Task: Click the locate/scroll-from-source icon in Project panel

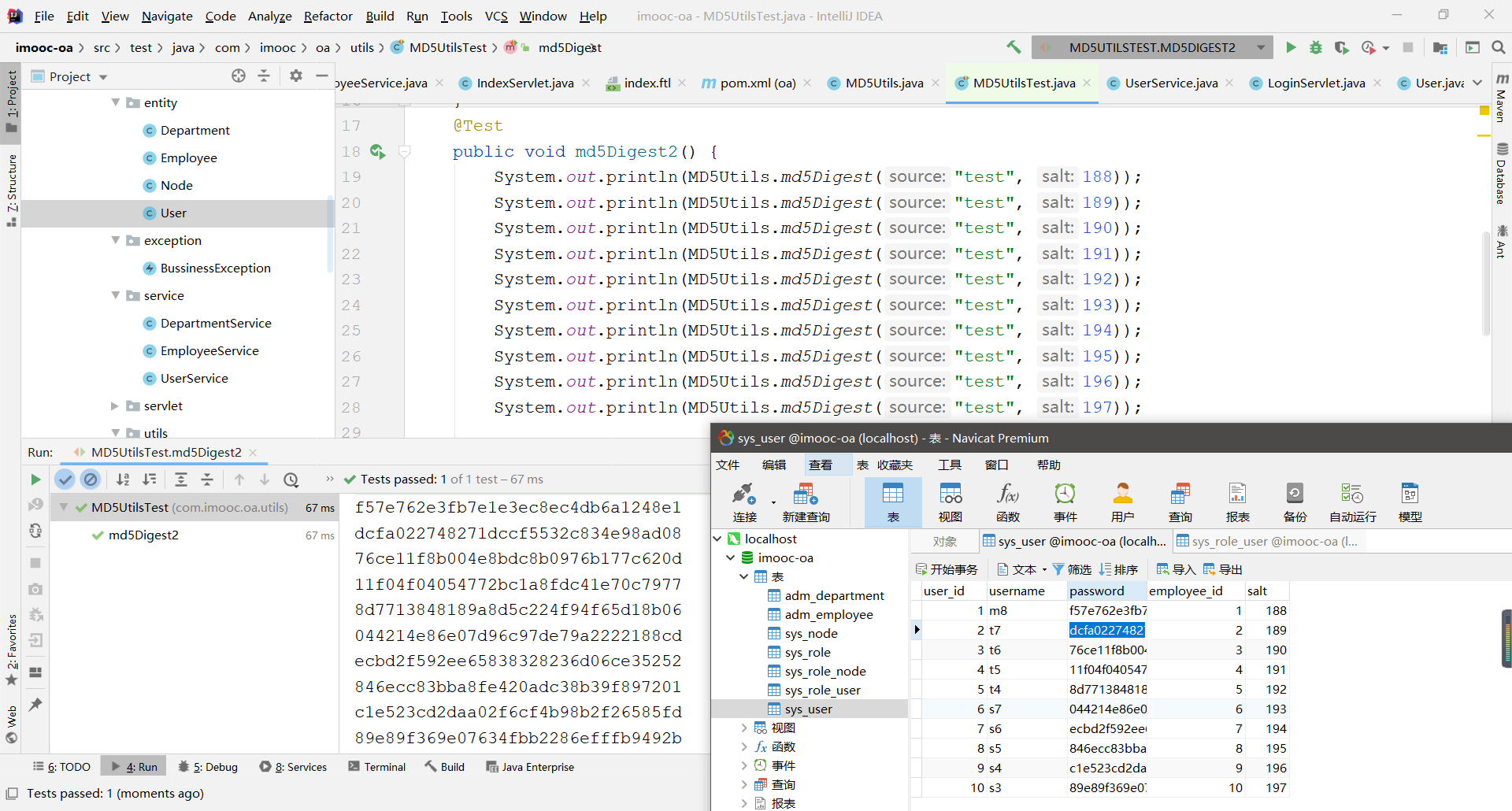Action: click(239, 76)
